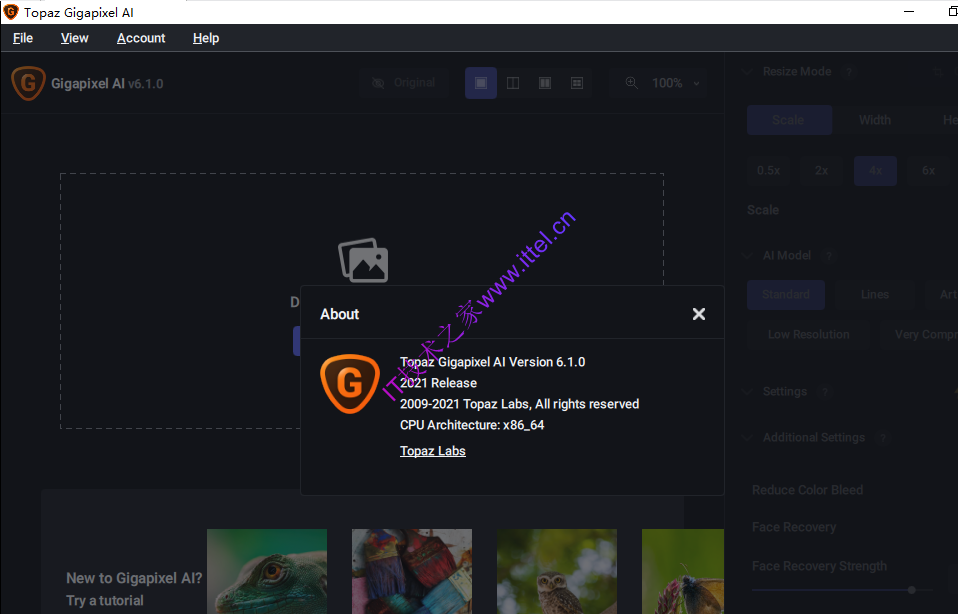Click Settings help icon

(x=825, y=392)
